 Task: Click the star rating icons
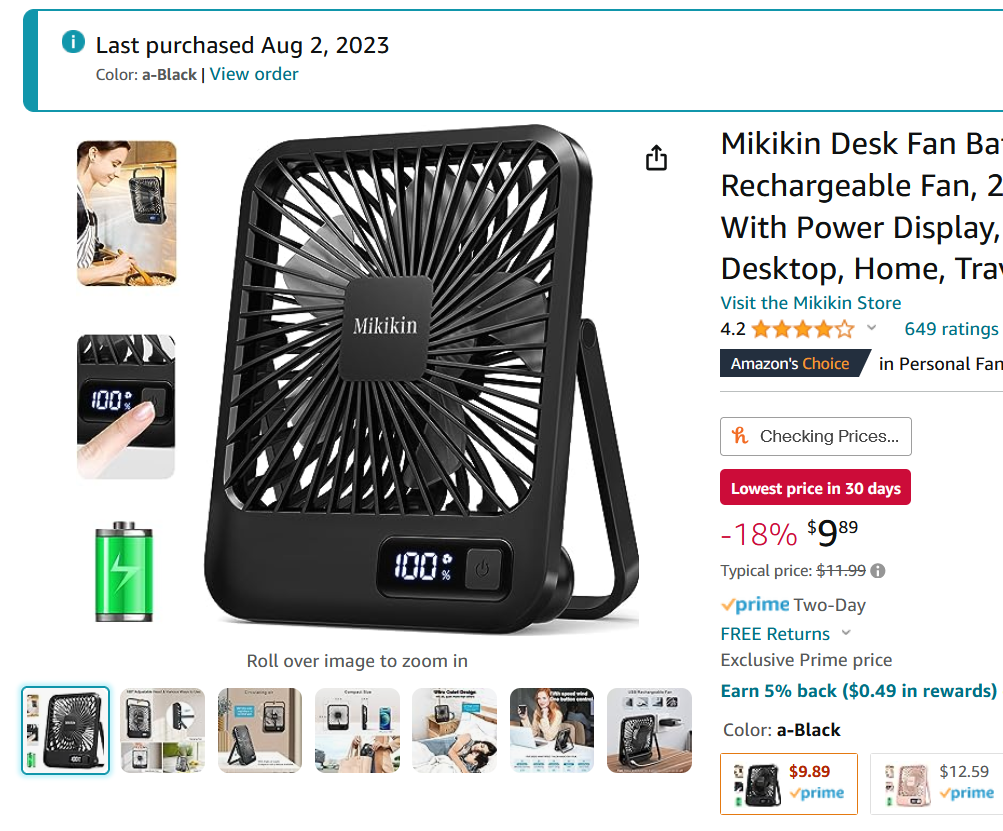(x=803, y=329)
